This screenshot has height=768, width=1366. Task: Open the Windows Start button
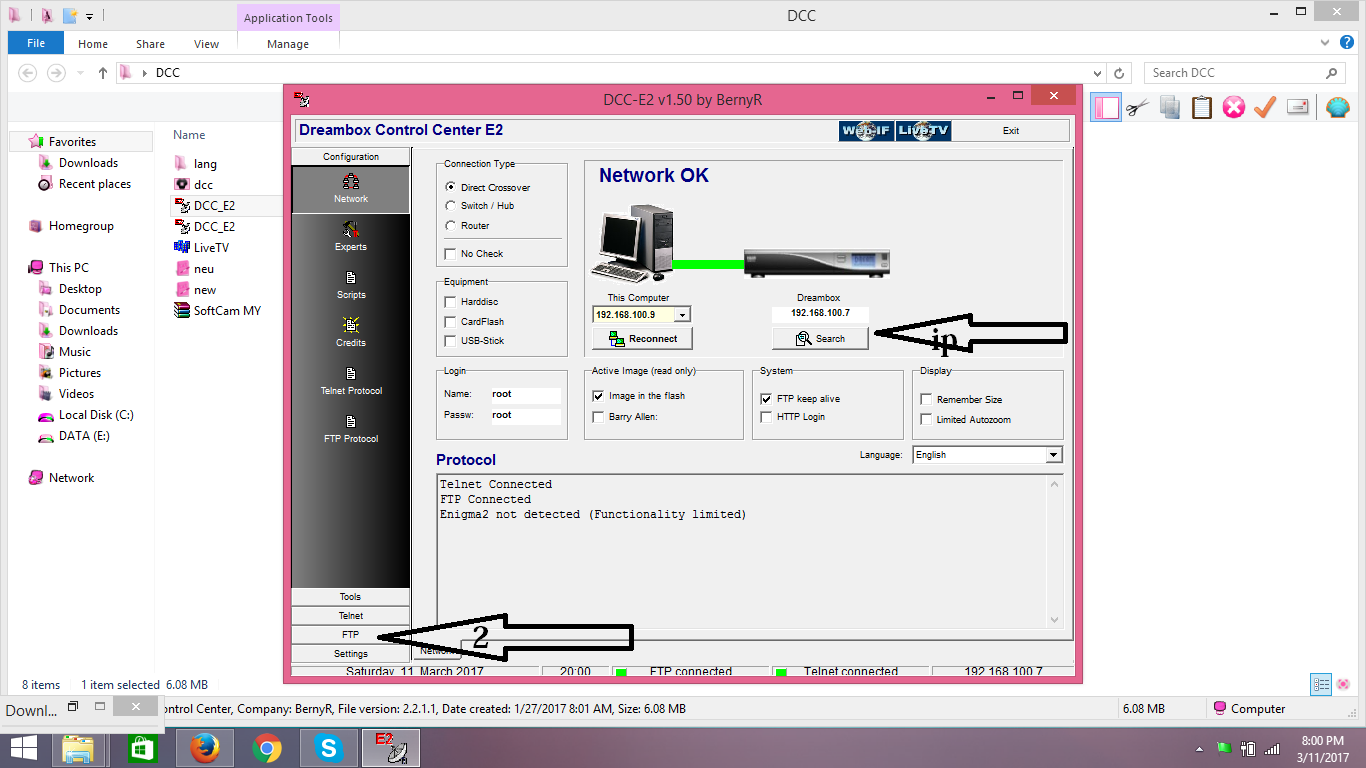point(23,748)
